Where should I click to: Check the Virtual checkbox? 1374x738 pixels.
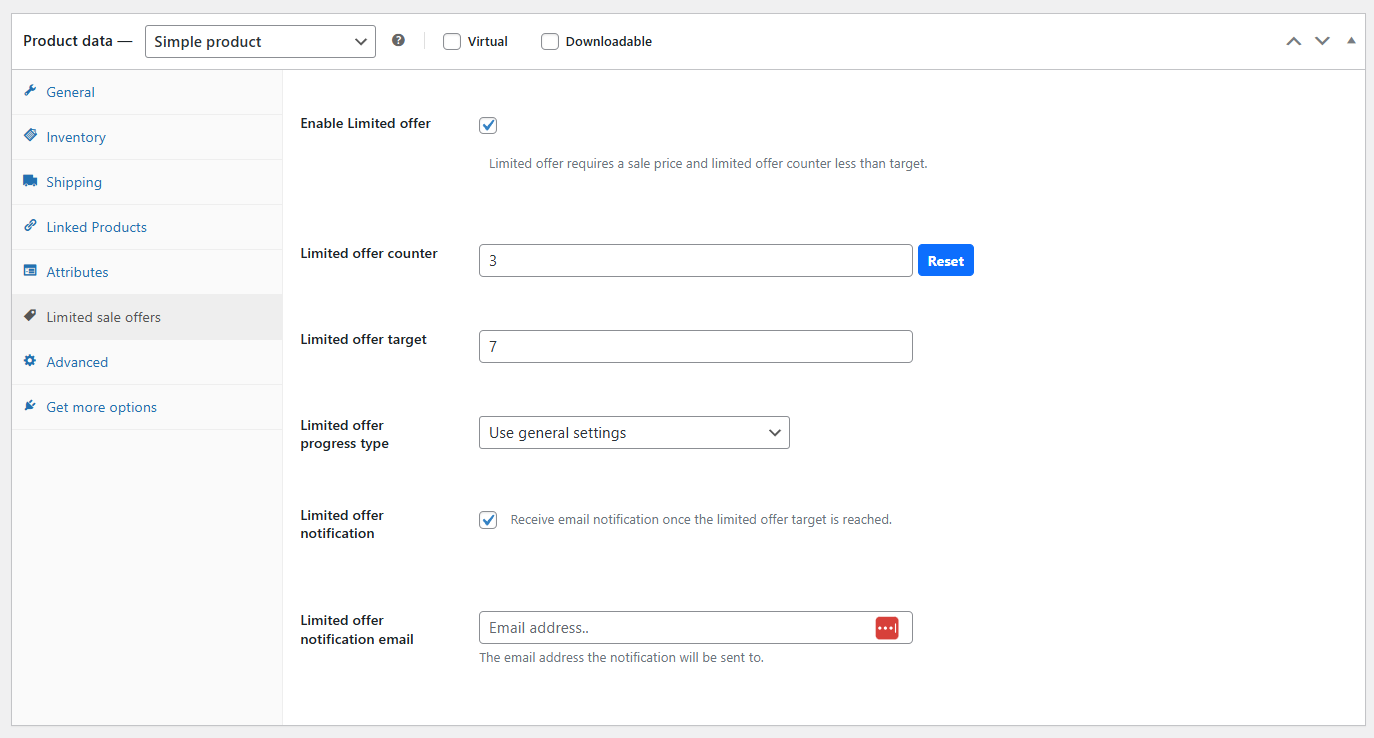pos(452,42)
